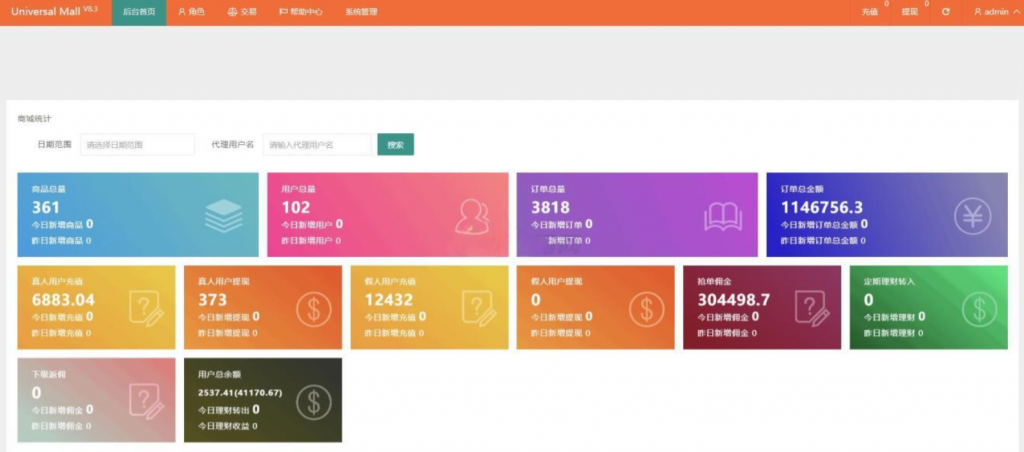Click the 今日新增订单总金额 line
The height and width of the screenshot is (452, 1024).
click(x=824, y=224)
